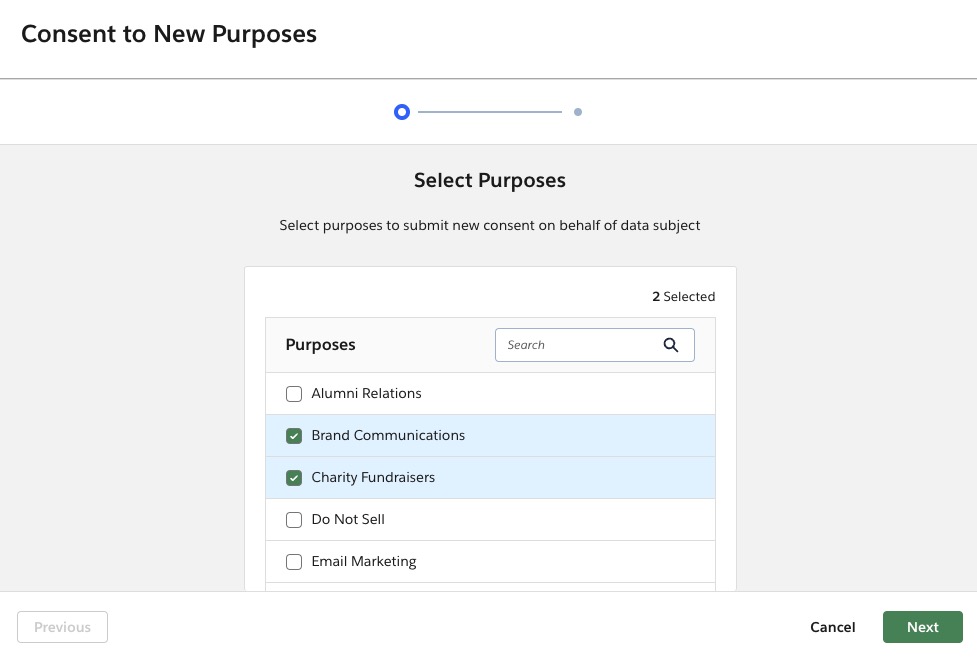Click inside the Search purposes field
This screenshot has width=977, height=658.
tap(580, 345)
